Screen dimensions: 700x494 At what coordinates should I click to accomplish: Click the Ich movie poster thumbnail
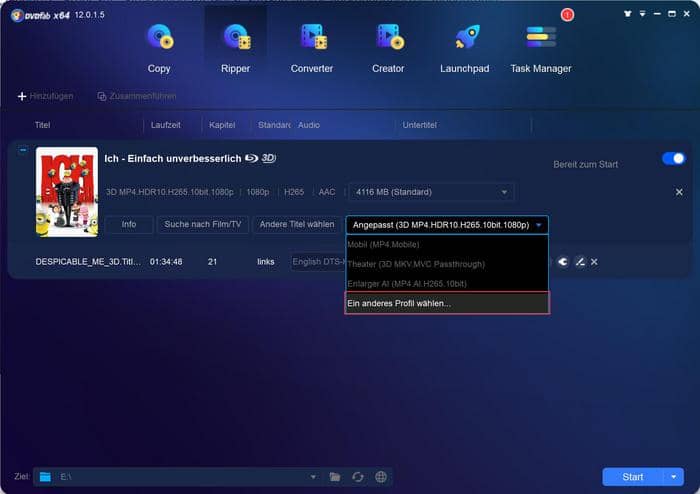[67, 192]
